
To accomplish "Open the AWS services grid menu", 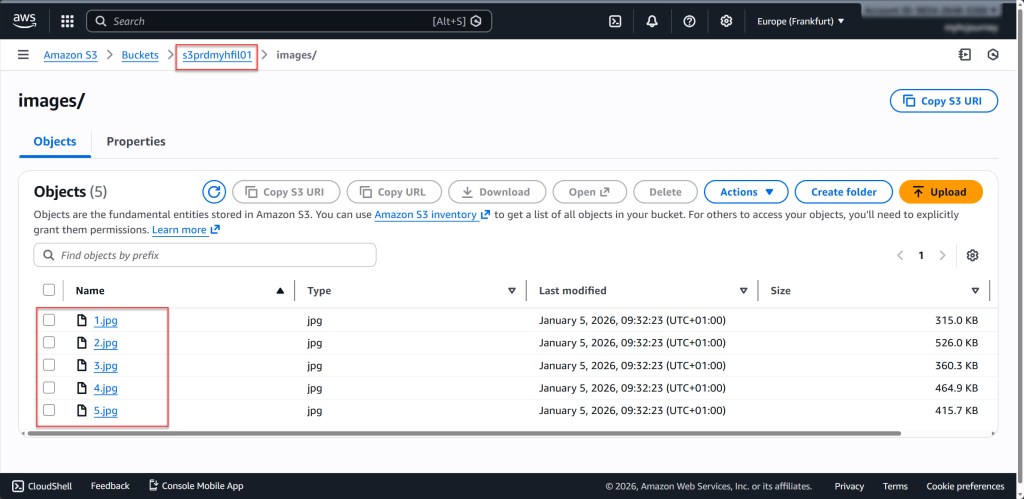I will [x=67, y=21].
